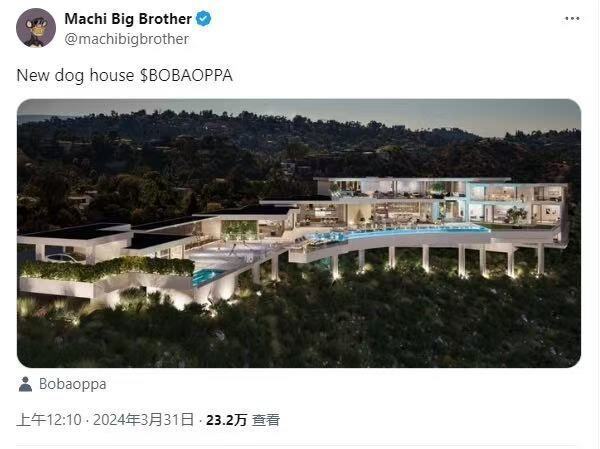The width and height of the screenshot is (600, 449).
Task: Open the three-dot more options menu
Action: pos(572,18)
